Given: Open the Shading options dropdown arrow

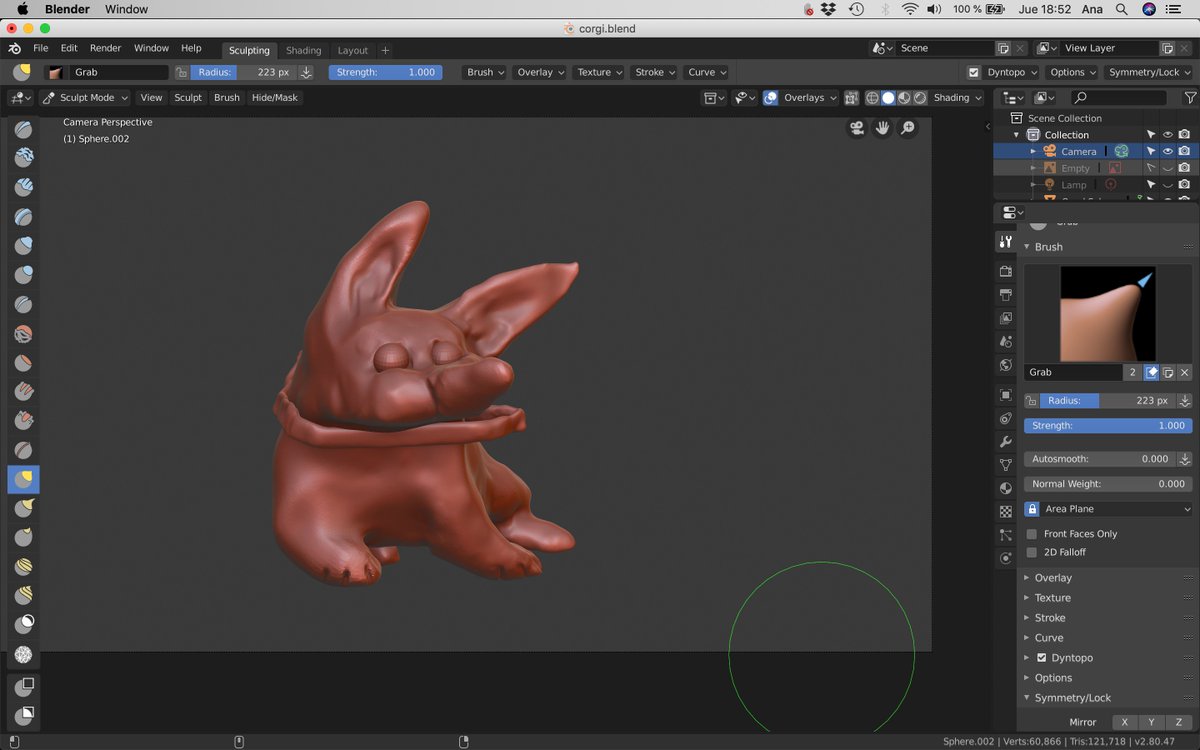Looking at the screenshot, I should click(977, 98).
